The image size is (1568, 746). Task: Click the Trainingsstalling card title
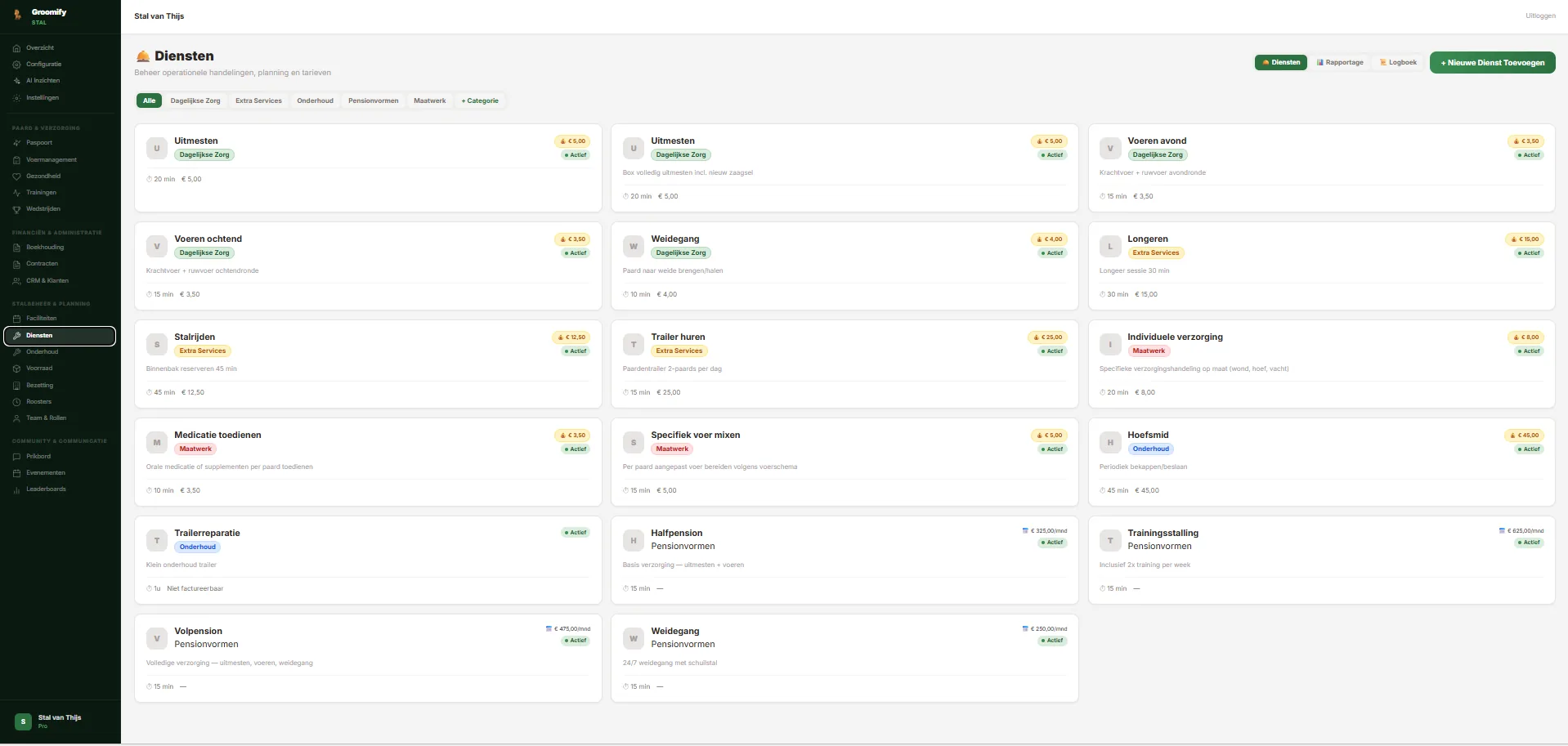[x=1163, y=533]
